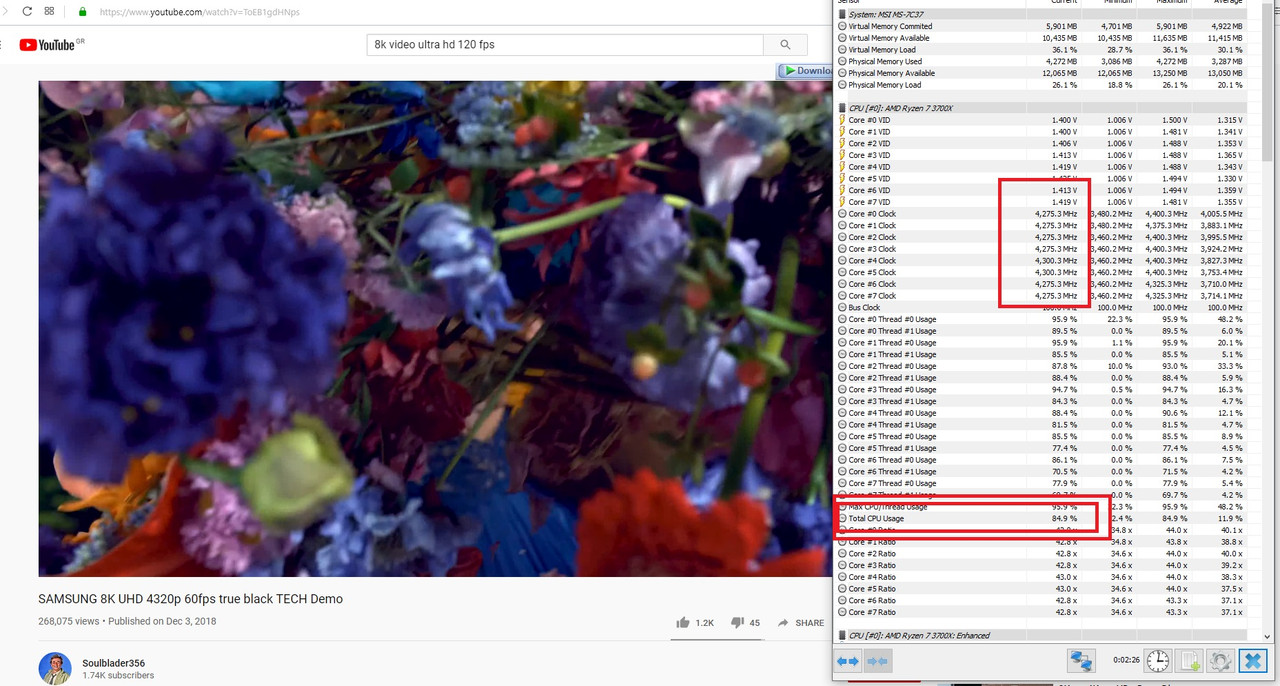The width and height of the screenshot is (1280, 686).
Task: Collapse the AMD Ryzen 7 3700X: Enhanced group
Action: coord(842,636)
